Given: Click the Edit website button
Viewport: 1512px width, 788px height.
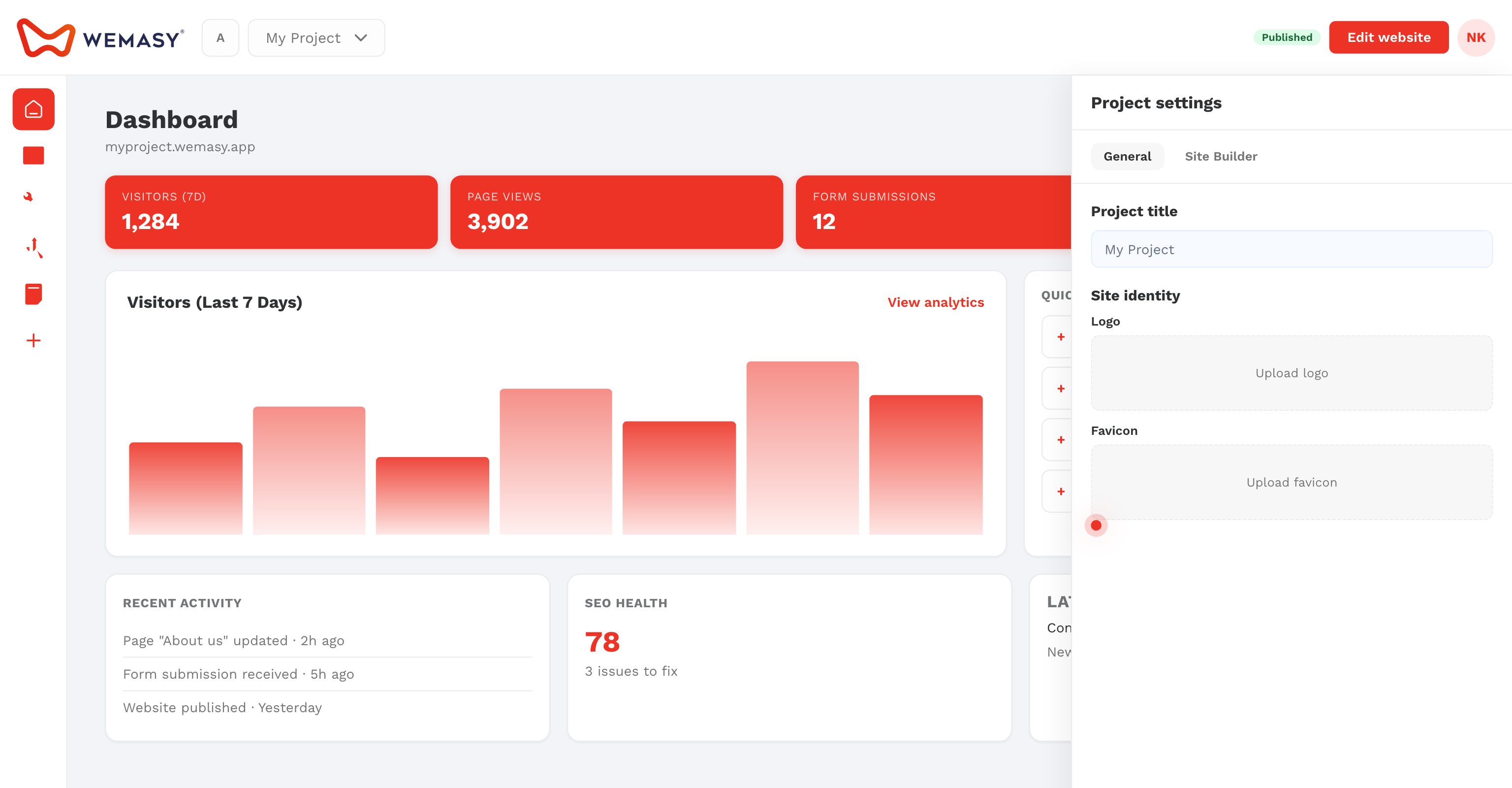Looking at the screenshot, I should [x=1389, y=37].
